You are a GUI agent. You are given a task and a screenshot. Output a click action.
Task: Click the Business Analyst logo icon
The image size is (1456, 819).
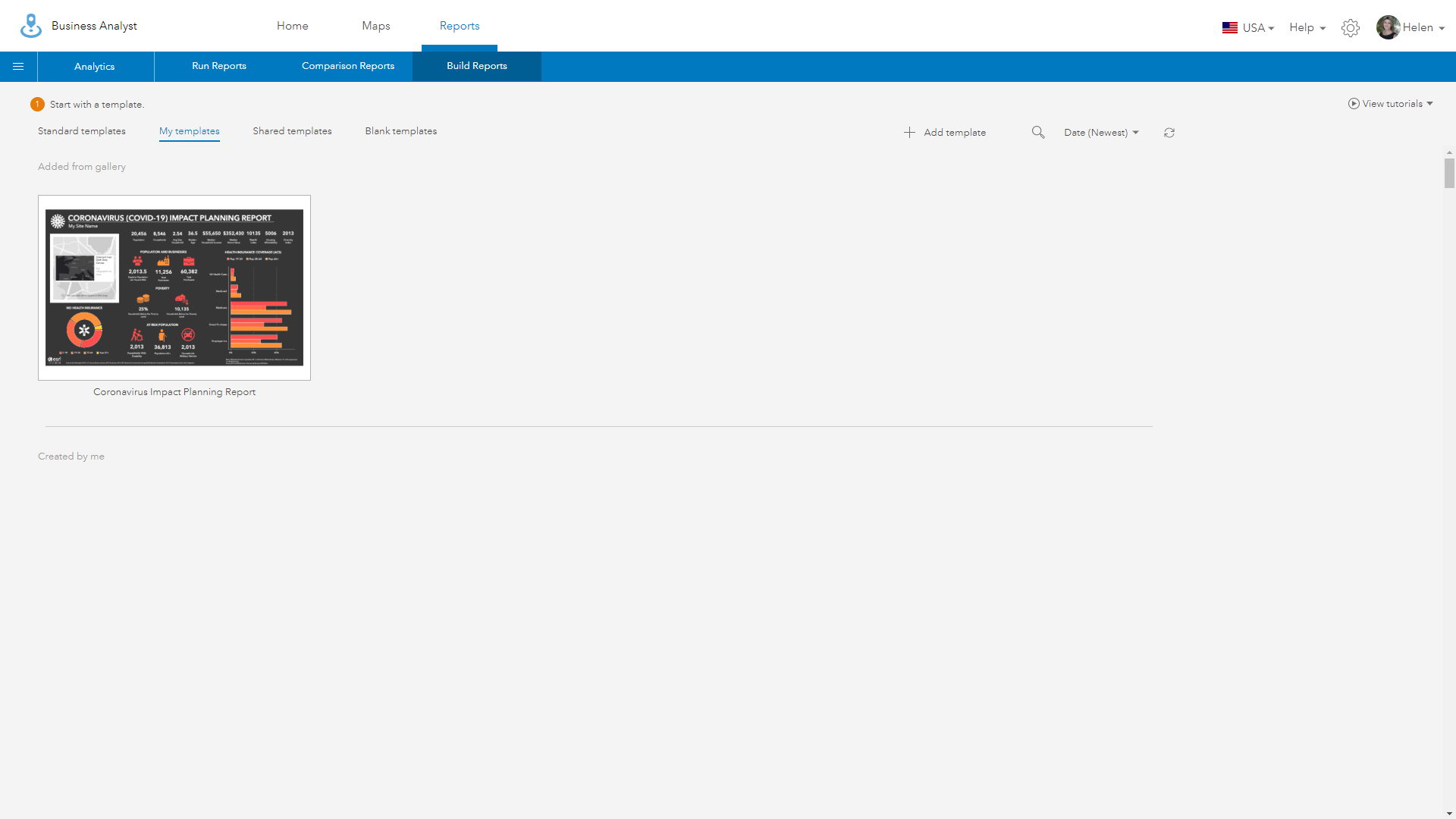click(x=31, y=26)
